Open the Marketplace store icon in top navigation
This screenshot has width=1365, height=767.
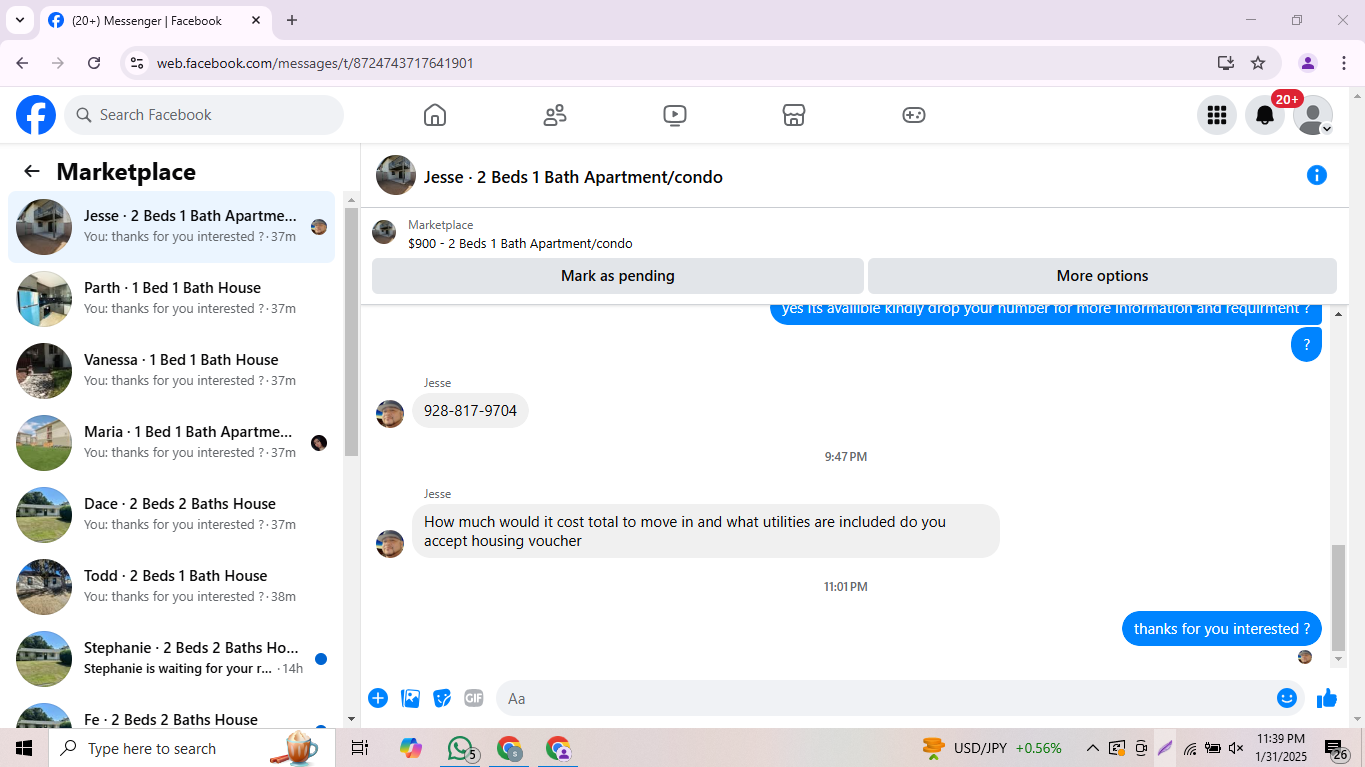tap(794, 115)
